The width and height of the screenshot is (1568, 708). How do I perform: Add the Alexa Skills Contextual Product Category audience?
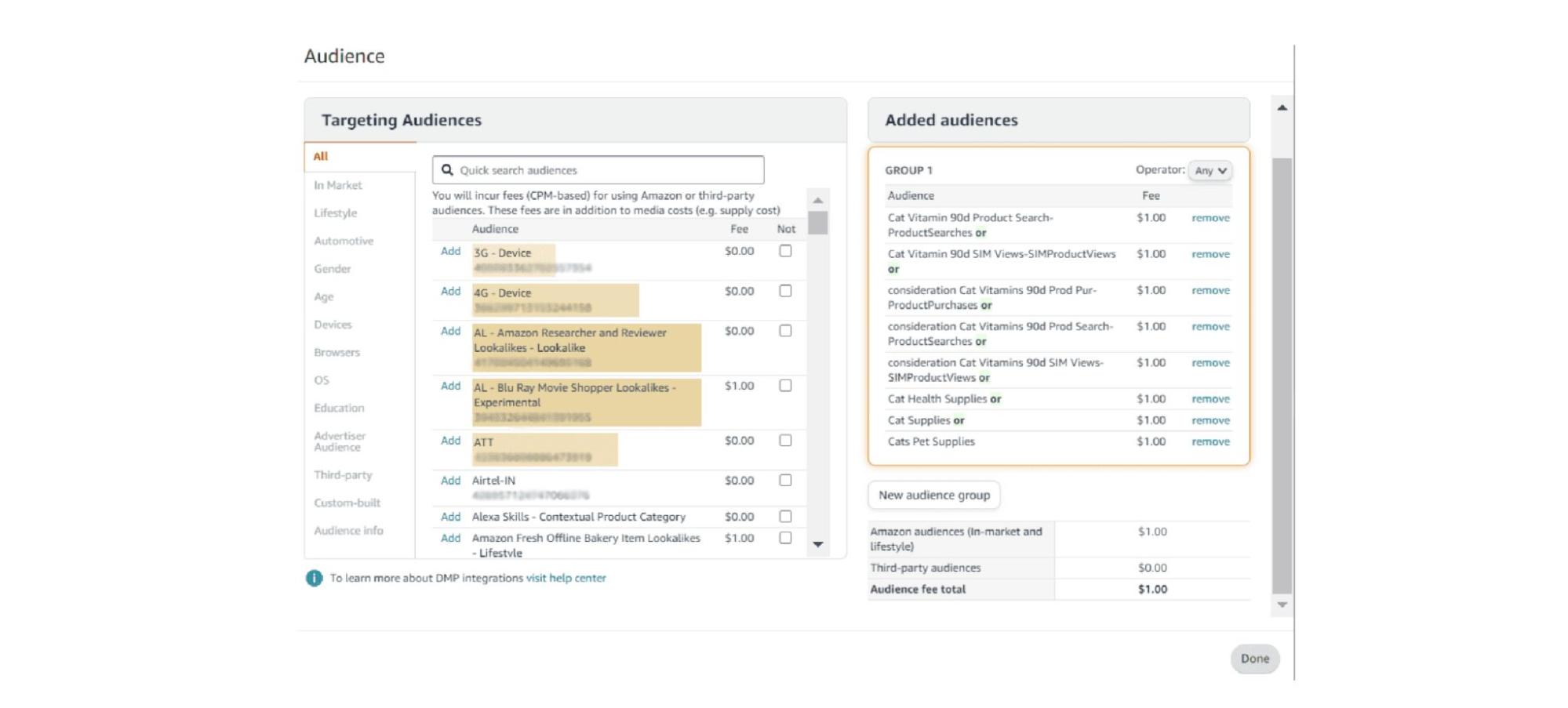(449, 517)
